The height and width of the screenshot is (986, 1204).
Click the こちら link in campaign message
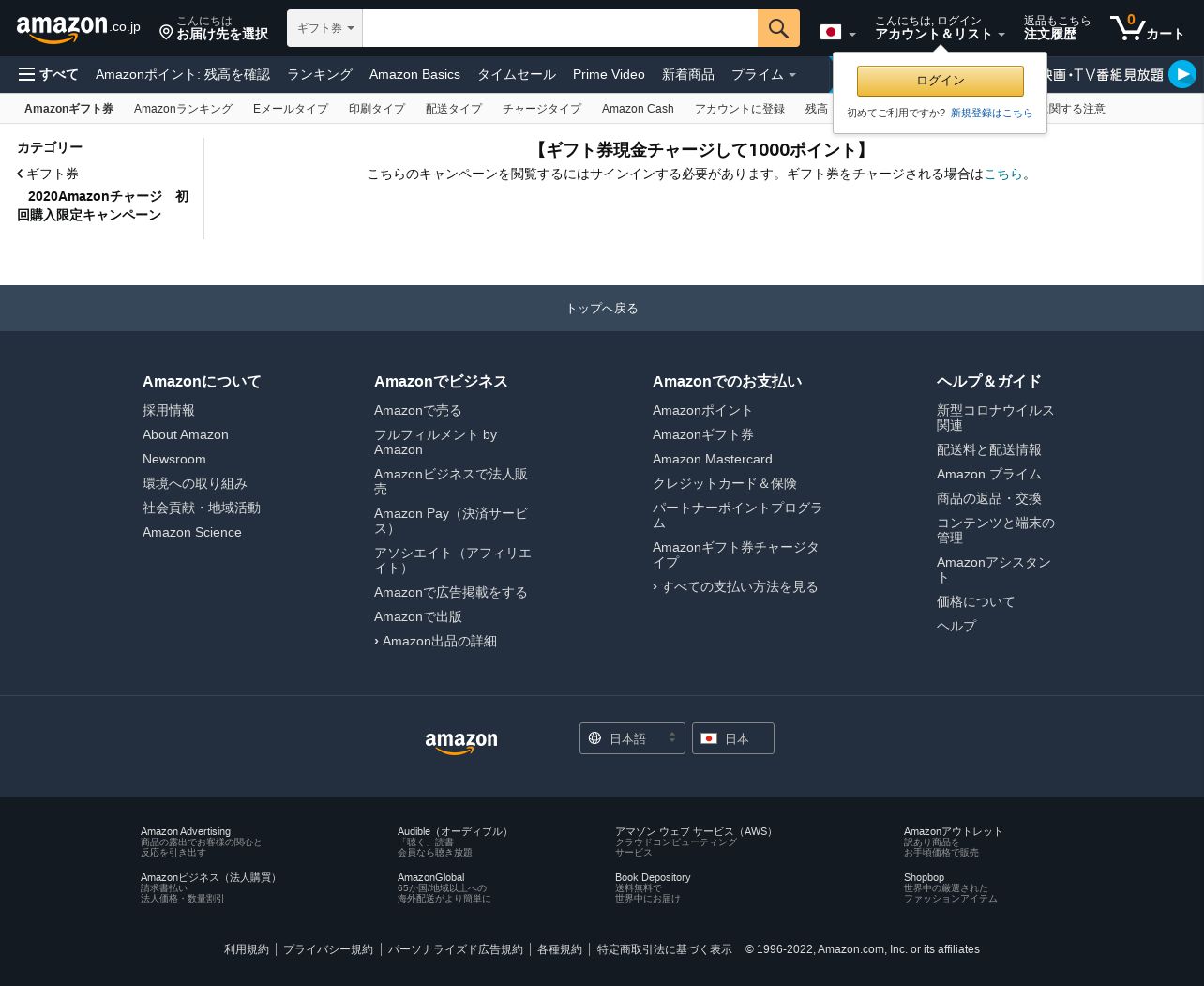pos(1003,174)
